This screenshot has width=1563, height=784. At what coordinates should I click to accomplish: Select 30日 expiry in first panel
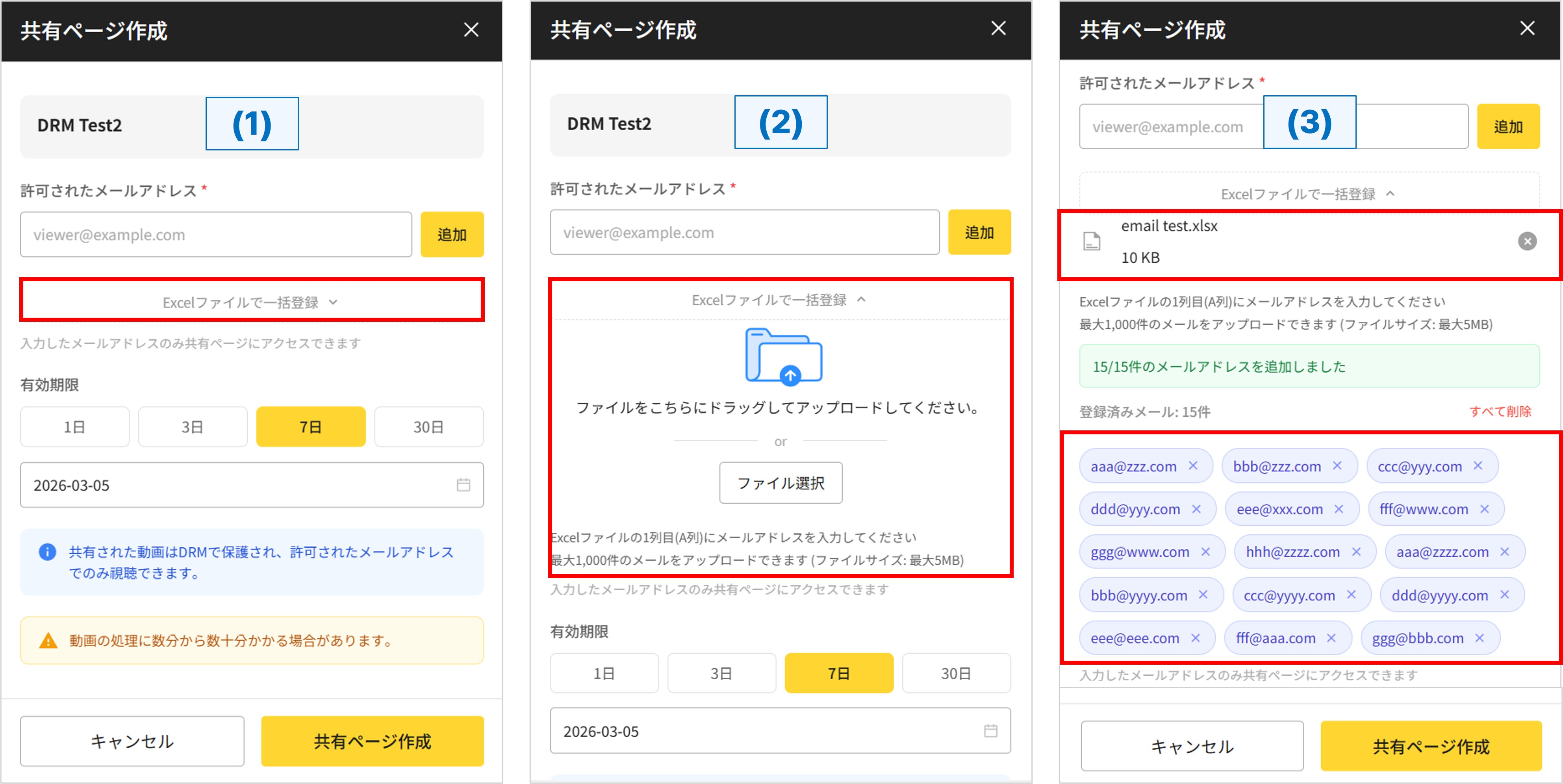[x=428, y=427]
